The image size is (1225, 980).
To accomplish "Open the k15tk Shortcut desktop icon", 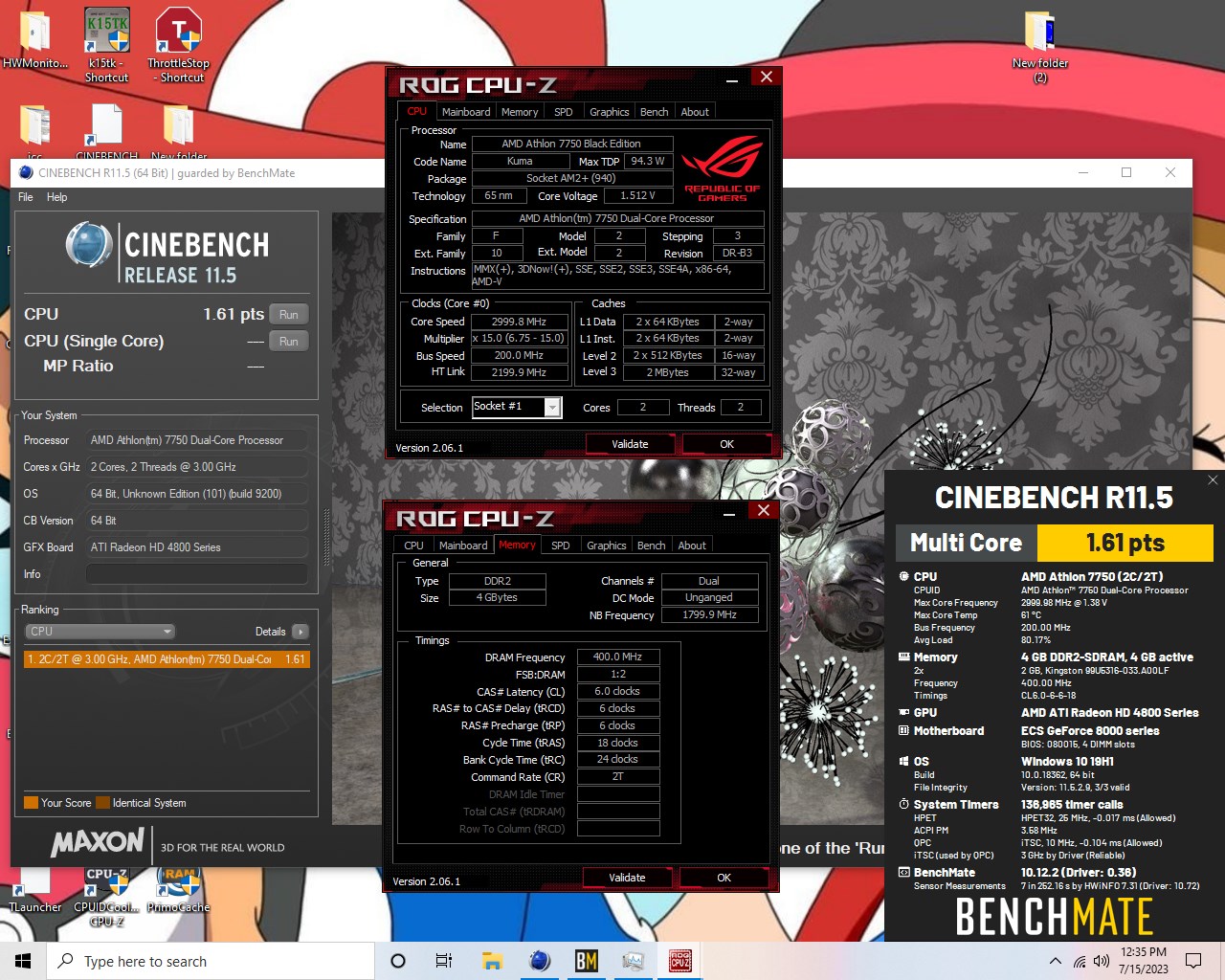I will pyautogui.click(x=107, y=43).
